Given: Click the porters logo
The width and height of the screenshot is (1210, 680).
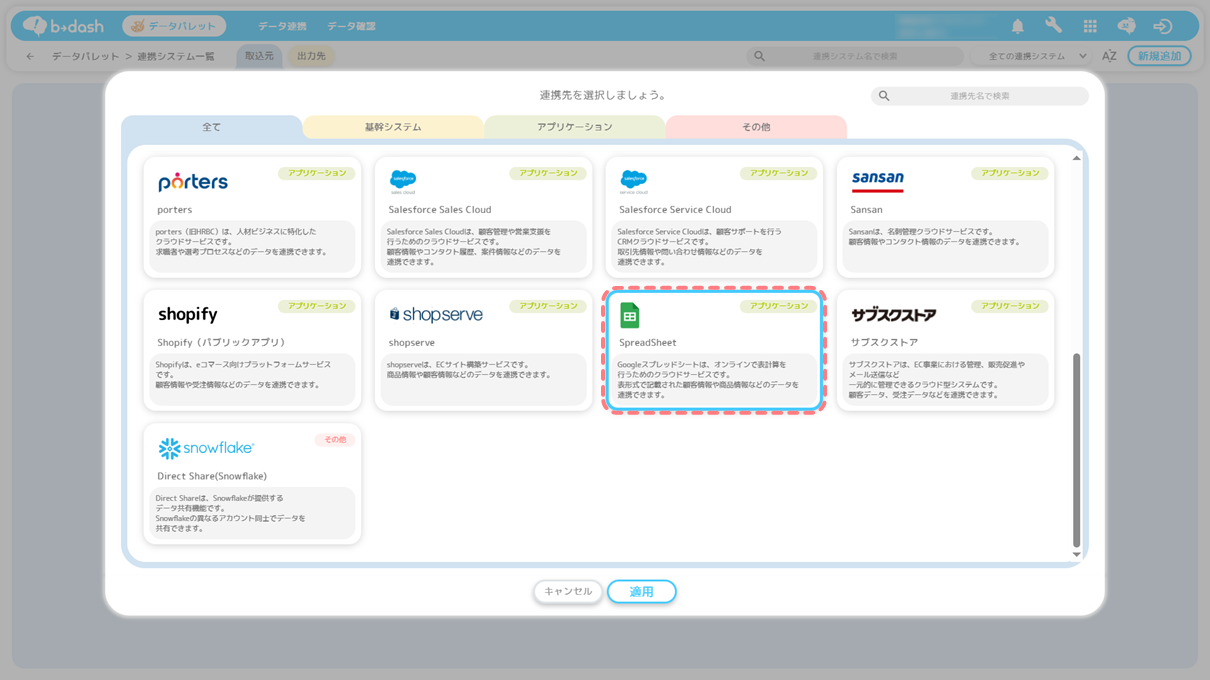Looking at the screenshot, I should (x=193, y=181).
